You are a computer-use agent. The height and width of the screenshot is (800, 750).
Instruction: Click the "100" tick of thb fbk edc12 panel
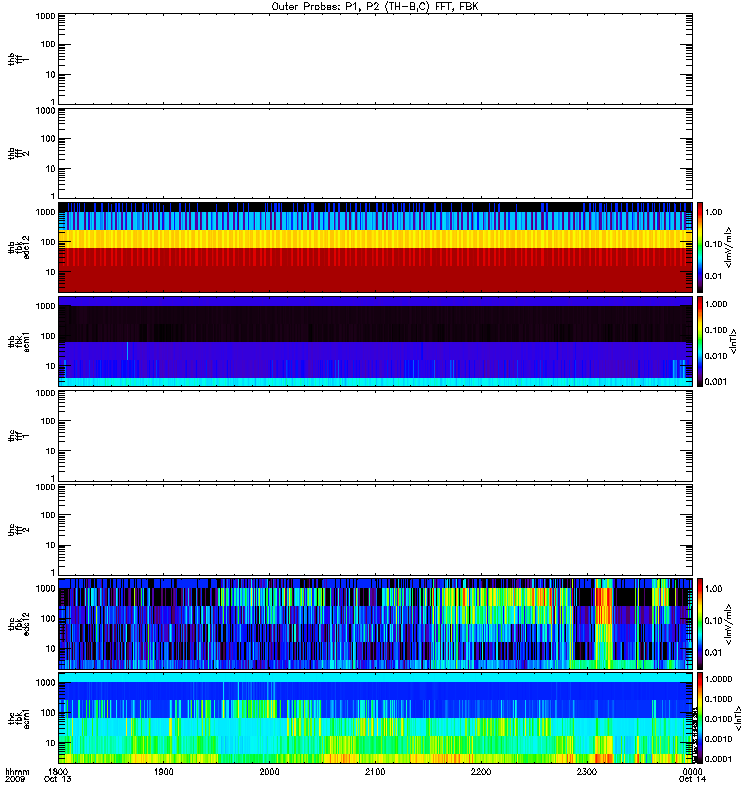(48, 242)
